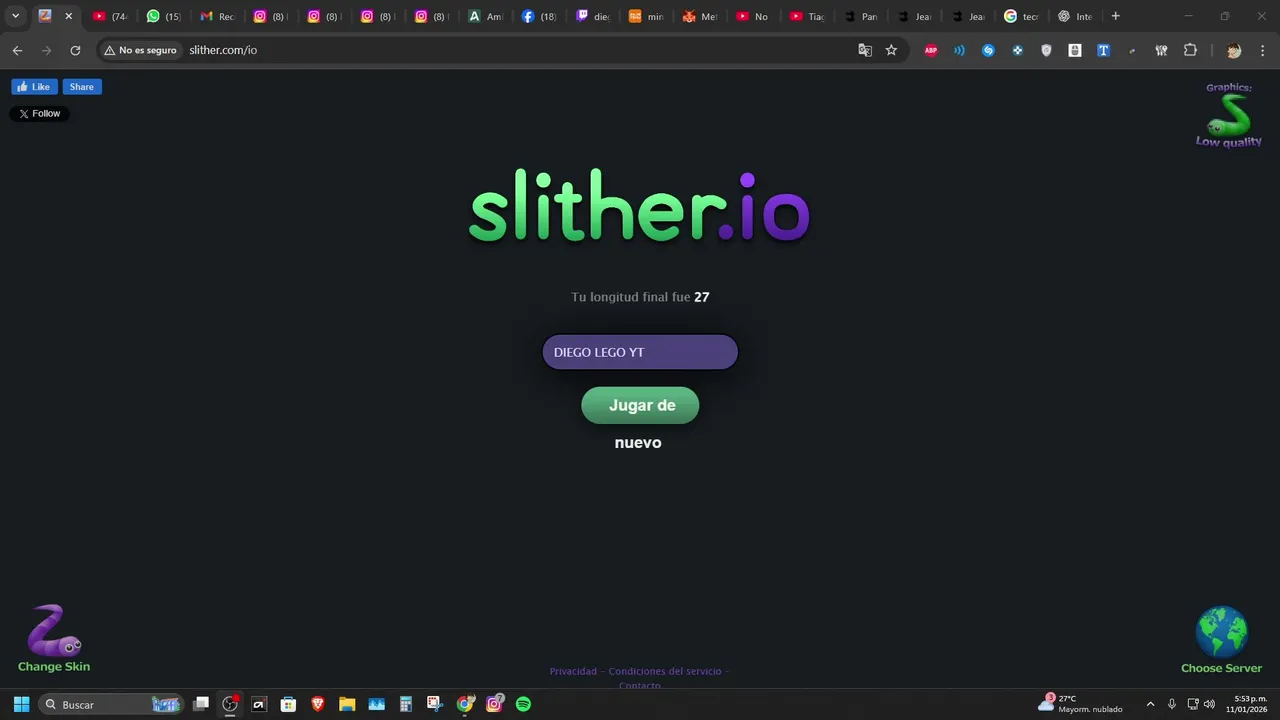Open File Explorer from taskbar

tap(347, 704)
